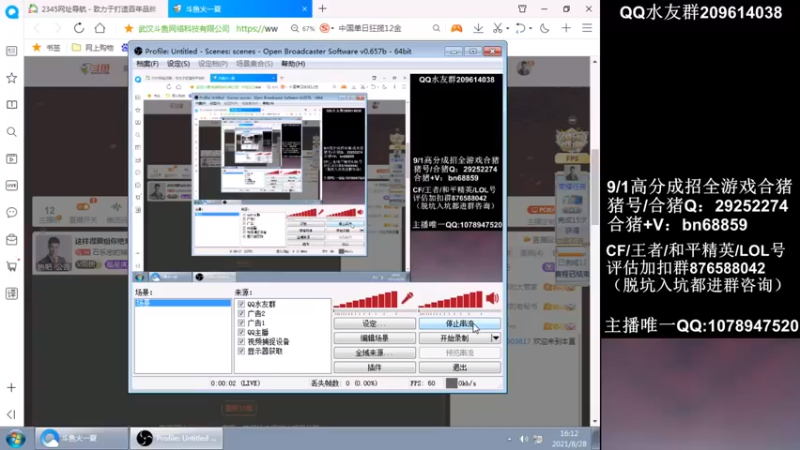The width and height of the screenshot is (800, 450).
Task: Open a new browser tab with plus
Action: 322,9
